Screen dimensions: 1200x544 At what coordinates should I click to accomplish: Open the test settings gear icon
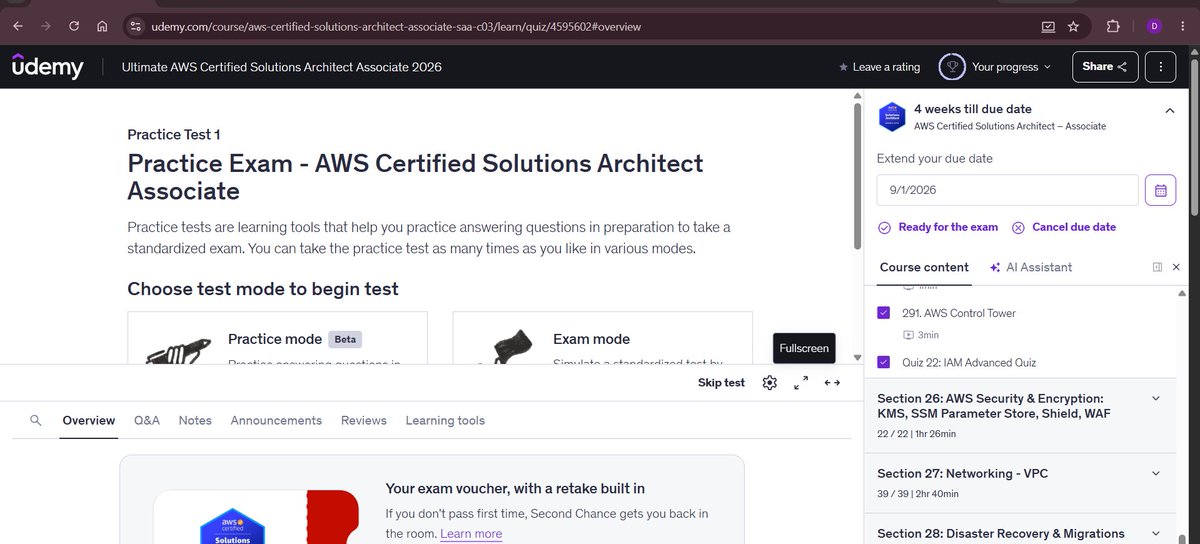point(769,382)
